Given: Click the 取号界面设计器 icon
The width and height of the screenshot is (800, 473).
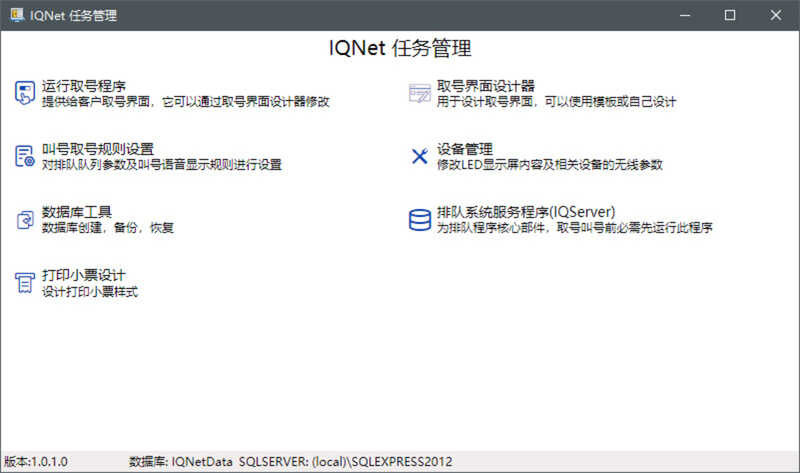Looking at the screenshot, I should pos(419,93).
